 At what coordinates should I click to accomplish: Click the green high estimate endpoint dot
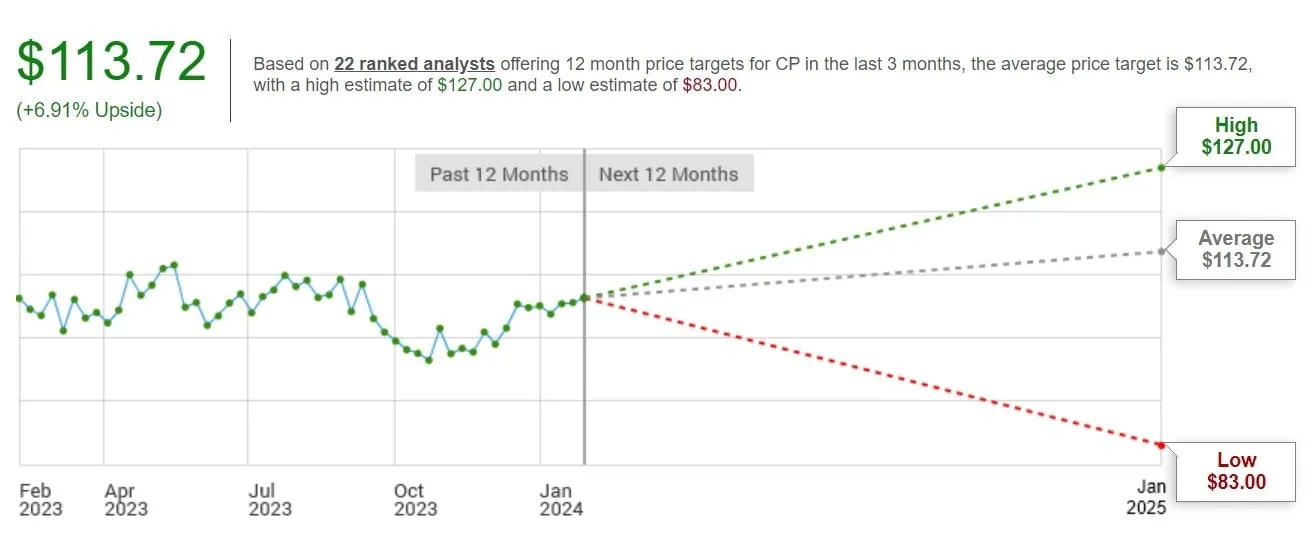click(x=1160, y=167)
